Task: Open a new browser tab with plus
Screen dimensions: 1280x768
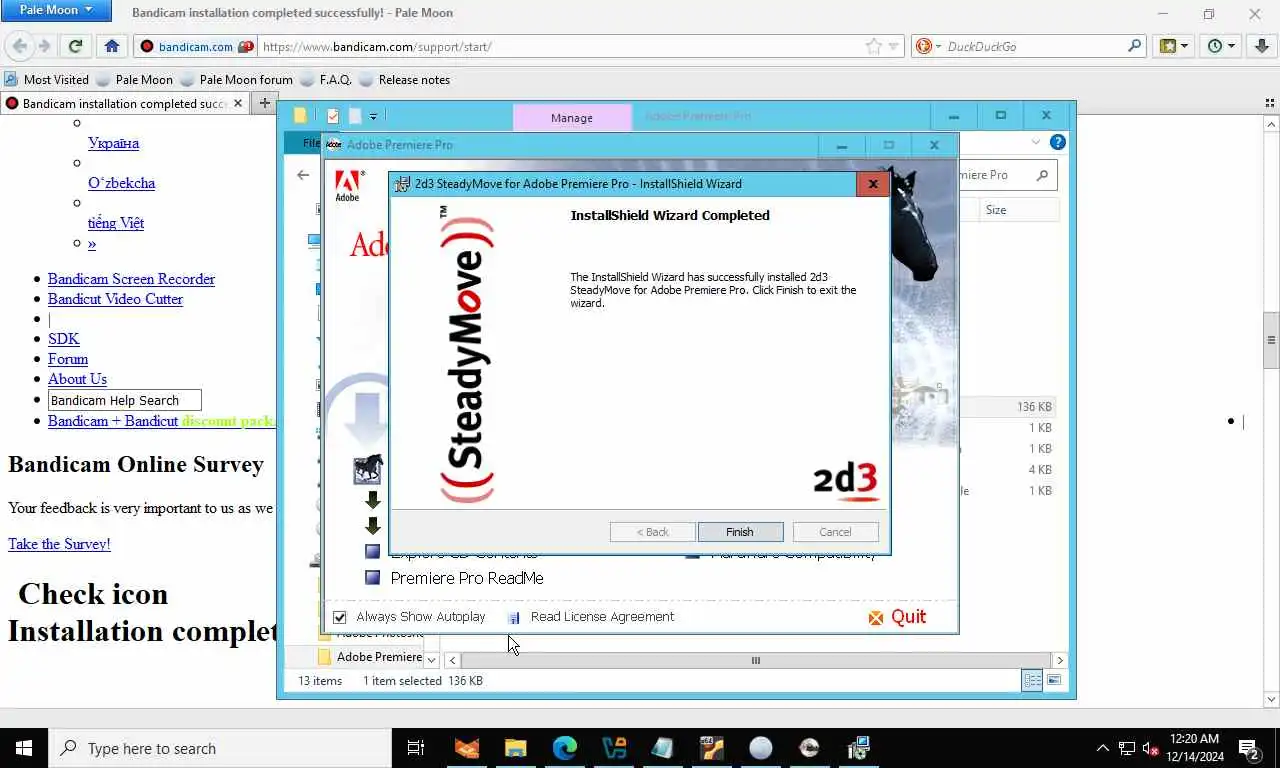Action: point(265,103)
